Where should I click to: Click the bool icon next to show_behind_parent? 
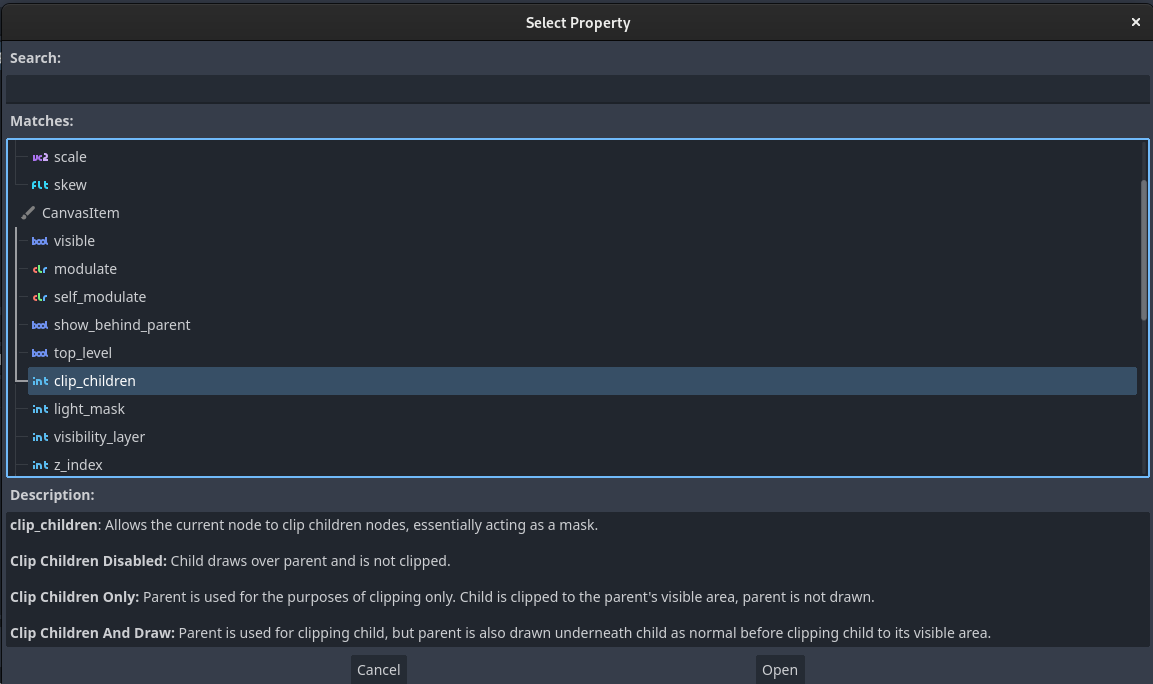click(x=40, y=325)
